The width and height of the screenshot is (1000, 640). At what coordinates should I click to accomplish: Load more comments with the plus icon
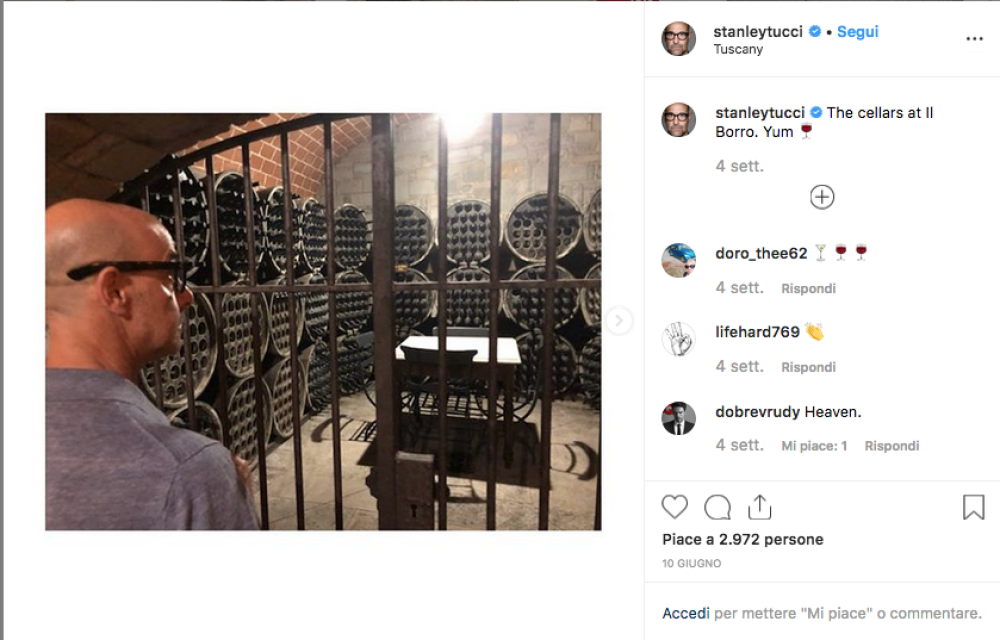[x=822, y=197]
